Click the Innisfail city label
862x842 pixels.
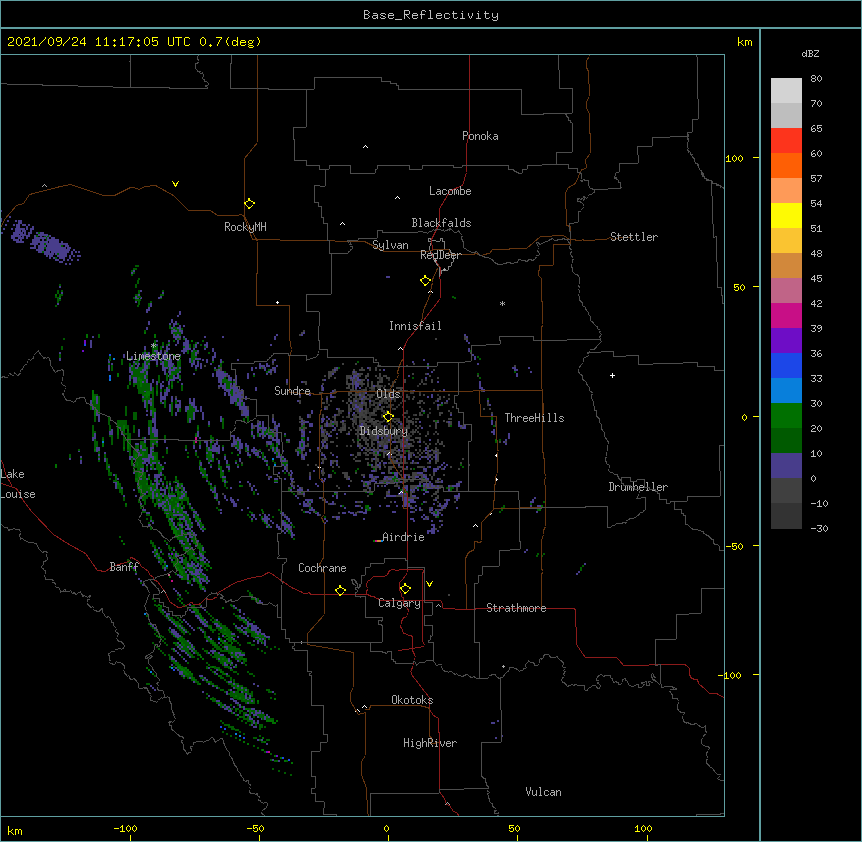pos(415,326)
